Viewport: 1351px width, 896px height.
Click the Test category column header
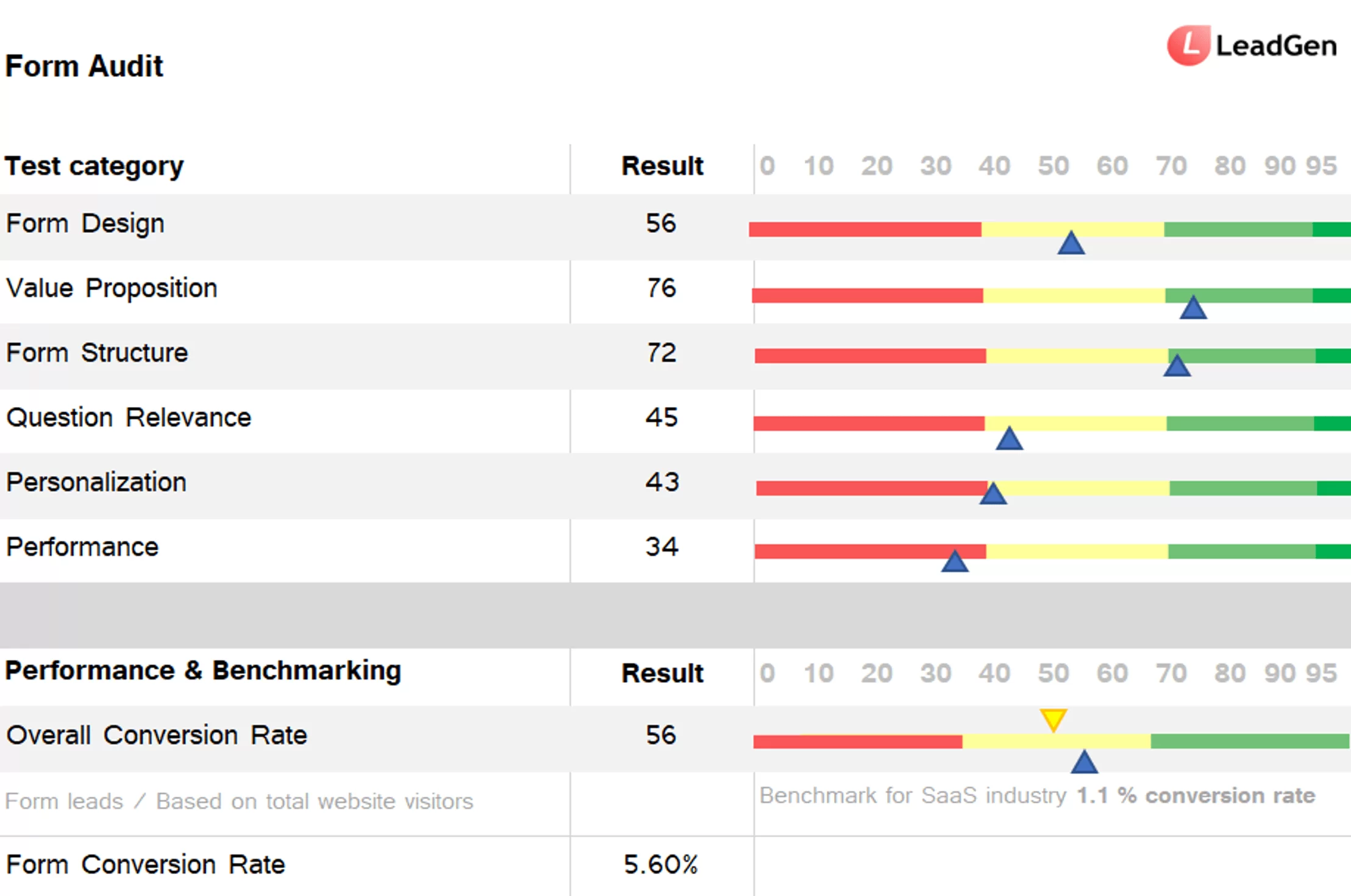click(94, 166)
